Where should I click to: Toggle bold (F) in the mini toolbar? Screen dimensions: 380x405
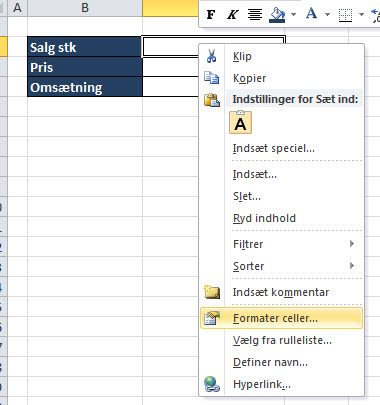(x=211, y=15)
